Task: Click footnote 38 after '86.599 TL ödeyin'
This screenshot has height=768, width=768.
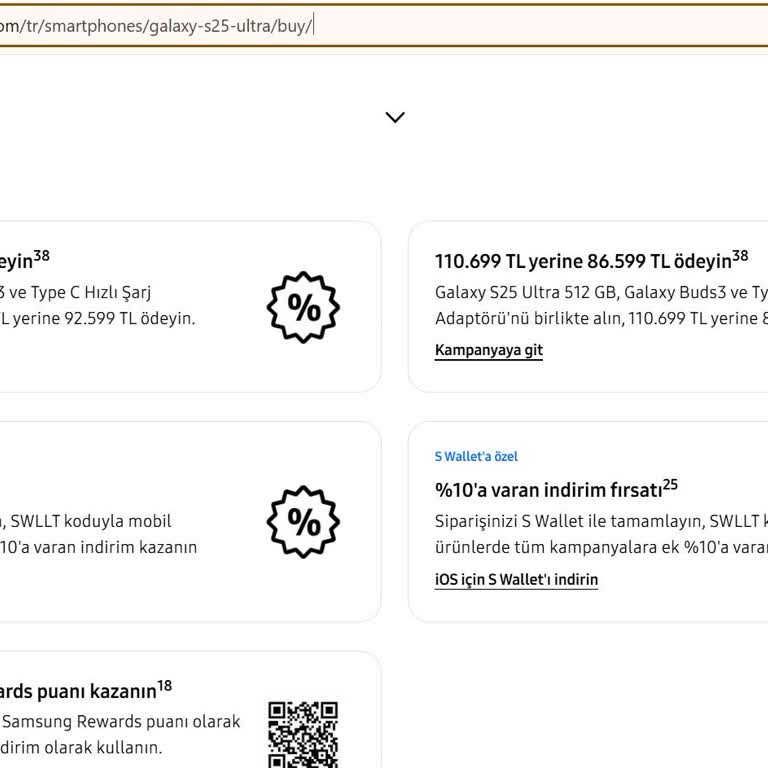Action: (740, 256)
